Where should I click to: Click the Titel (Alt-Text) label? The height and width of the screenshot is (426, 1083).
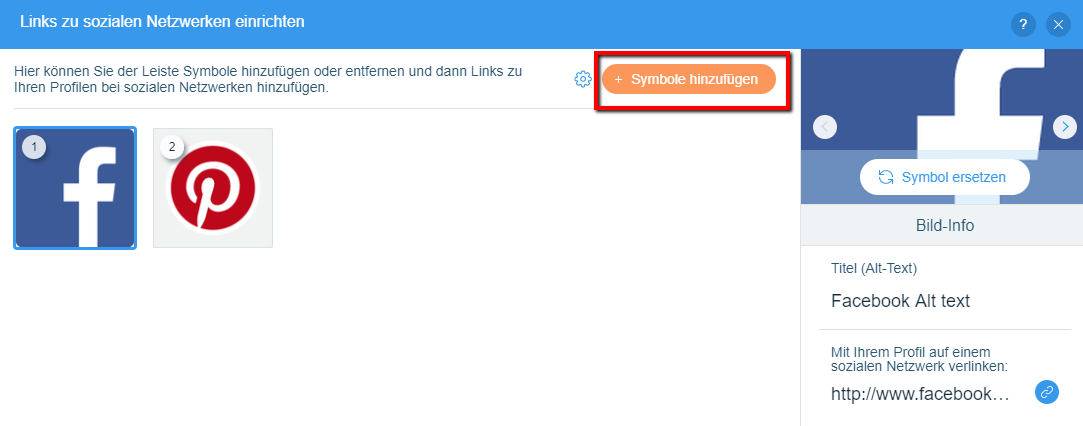[874, 268]
